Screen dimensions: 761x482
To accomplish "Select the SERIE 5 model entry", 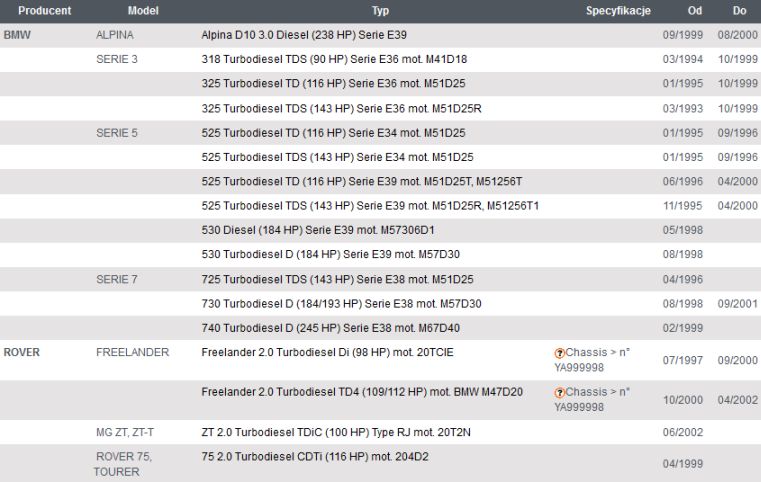I will click(x=116, y=133).
